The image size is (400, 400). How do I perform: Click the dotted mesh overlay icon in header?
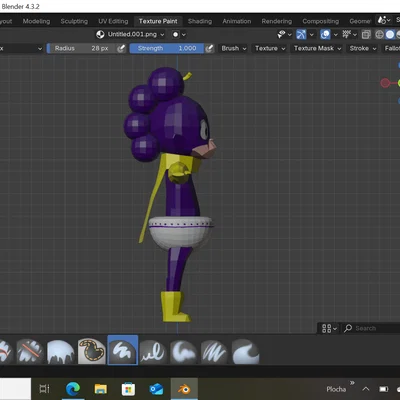pos(347,34)
